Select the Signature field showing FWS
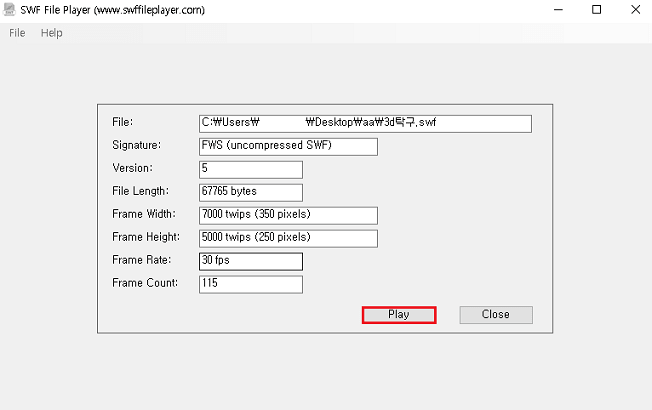The image size is (652, 410). 288,146
